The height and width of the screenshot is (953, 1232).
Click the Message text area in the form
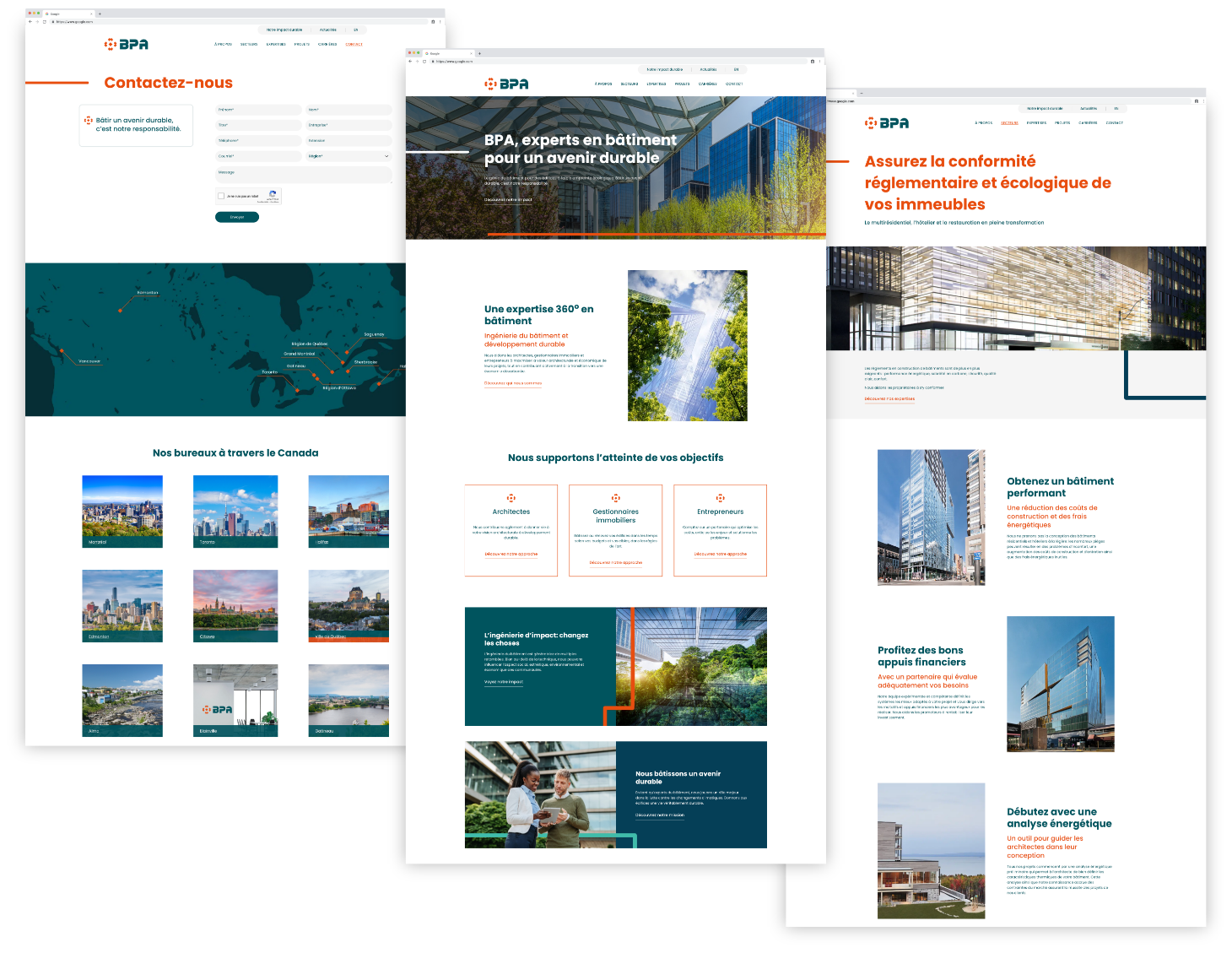tap(304, 175)
